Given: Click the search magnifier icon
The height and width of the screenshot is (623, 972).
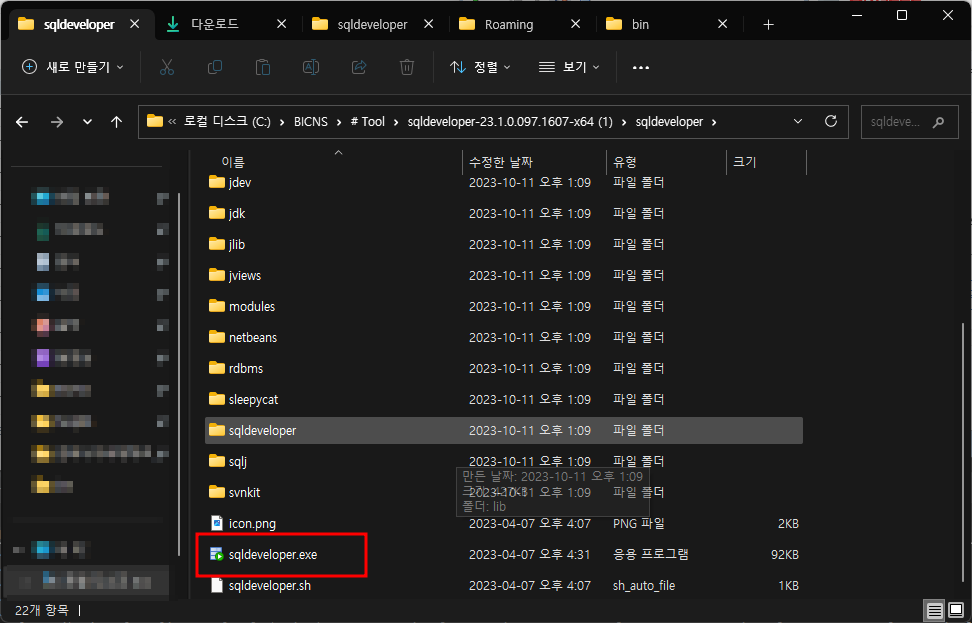Looking at the screenshot, I should pyautogui.click(x=938, y=122).
